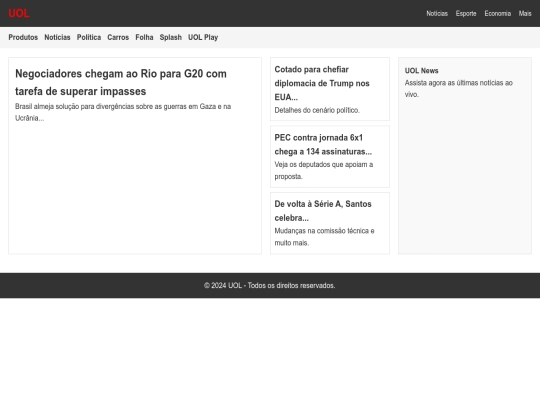Open Esporte in the top bar

pos(466,13)
